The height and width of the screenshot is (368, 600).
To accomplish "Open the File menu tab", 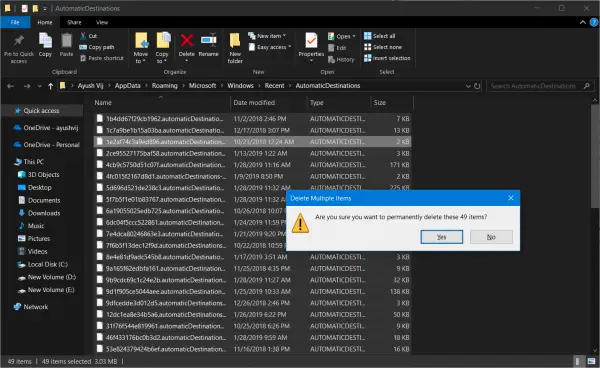I will pyautogui.click(x=15, y=22).
